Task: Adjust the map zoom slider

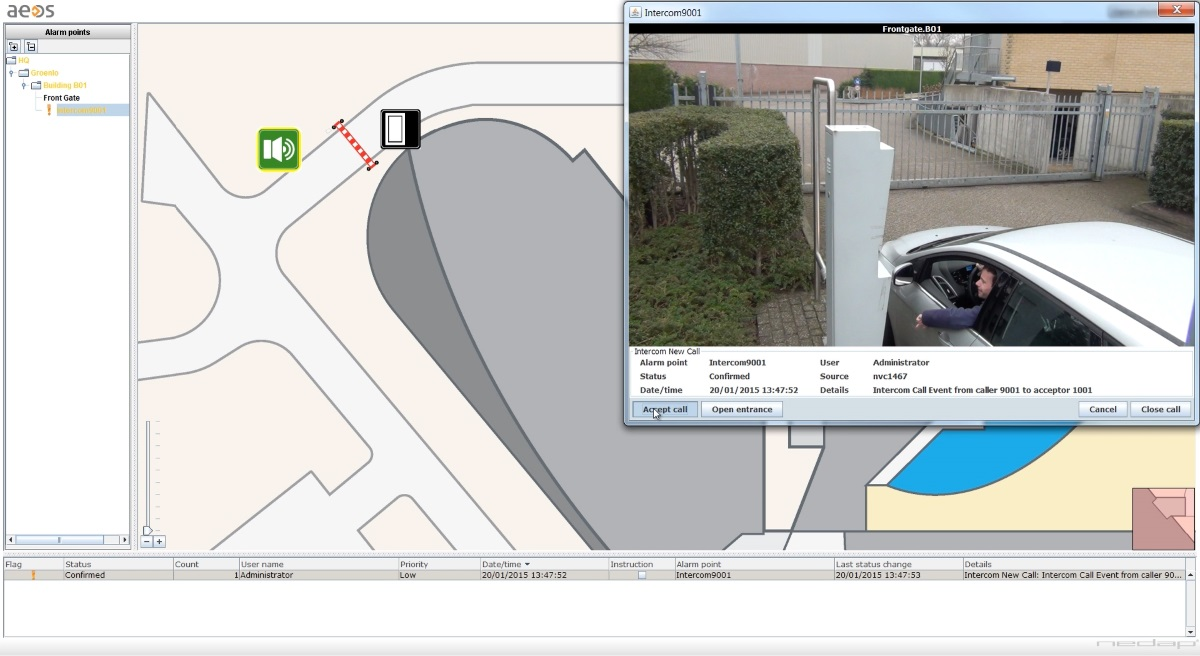Action: 148,529
